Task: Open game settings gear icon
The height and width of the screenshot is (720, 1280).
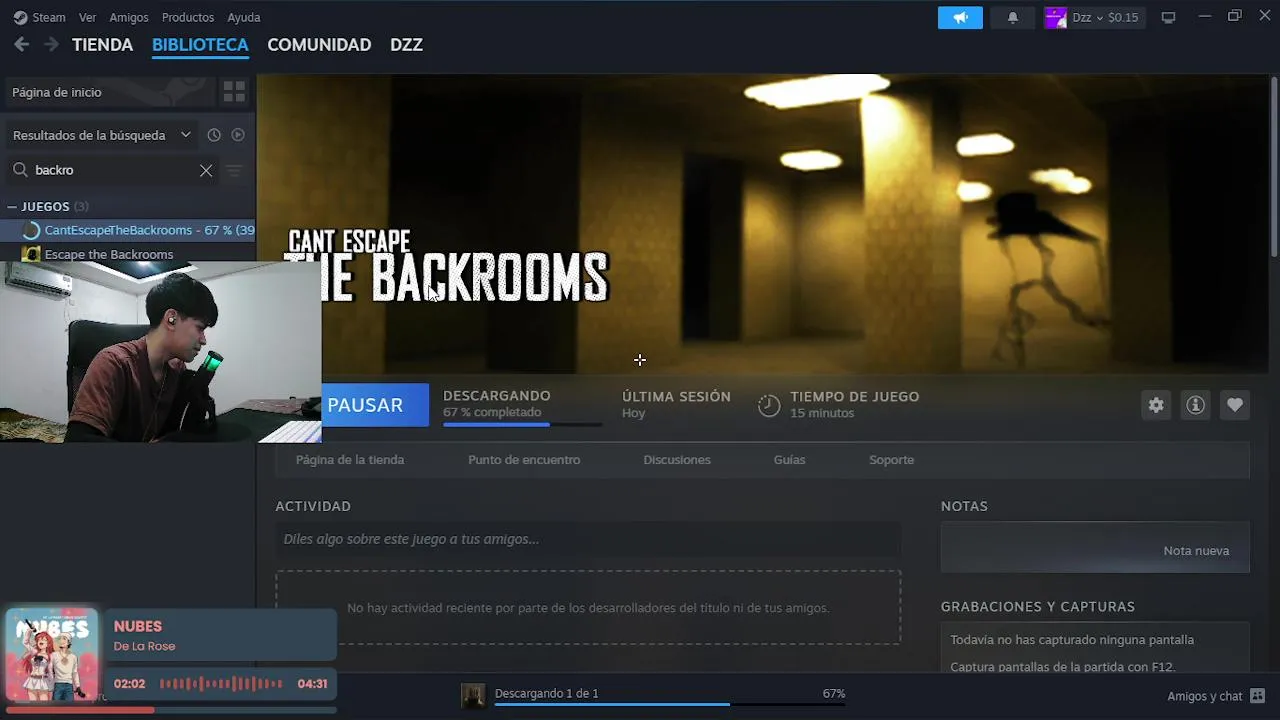Action: pyautogui.click(x=1156, y=405)
